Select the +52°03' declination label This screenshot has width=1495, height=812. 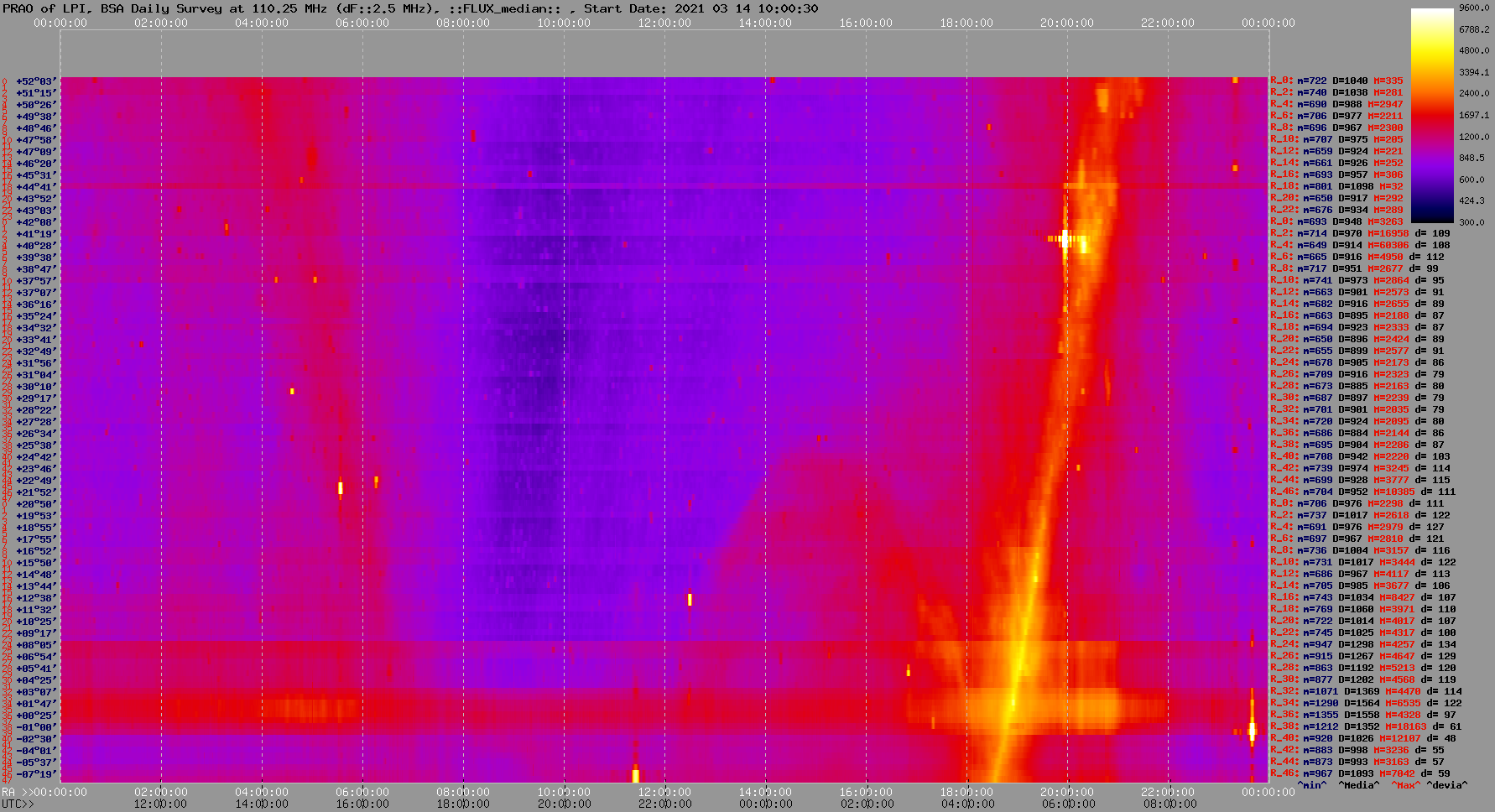(36, 81)
